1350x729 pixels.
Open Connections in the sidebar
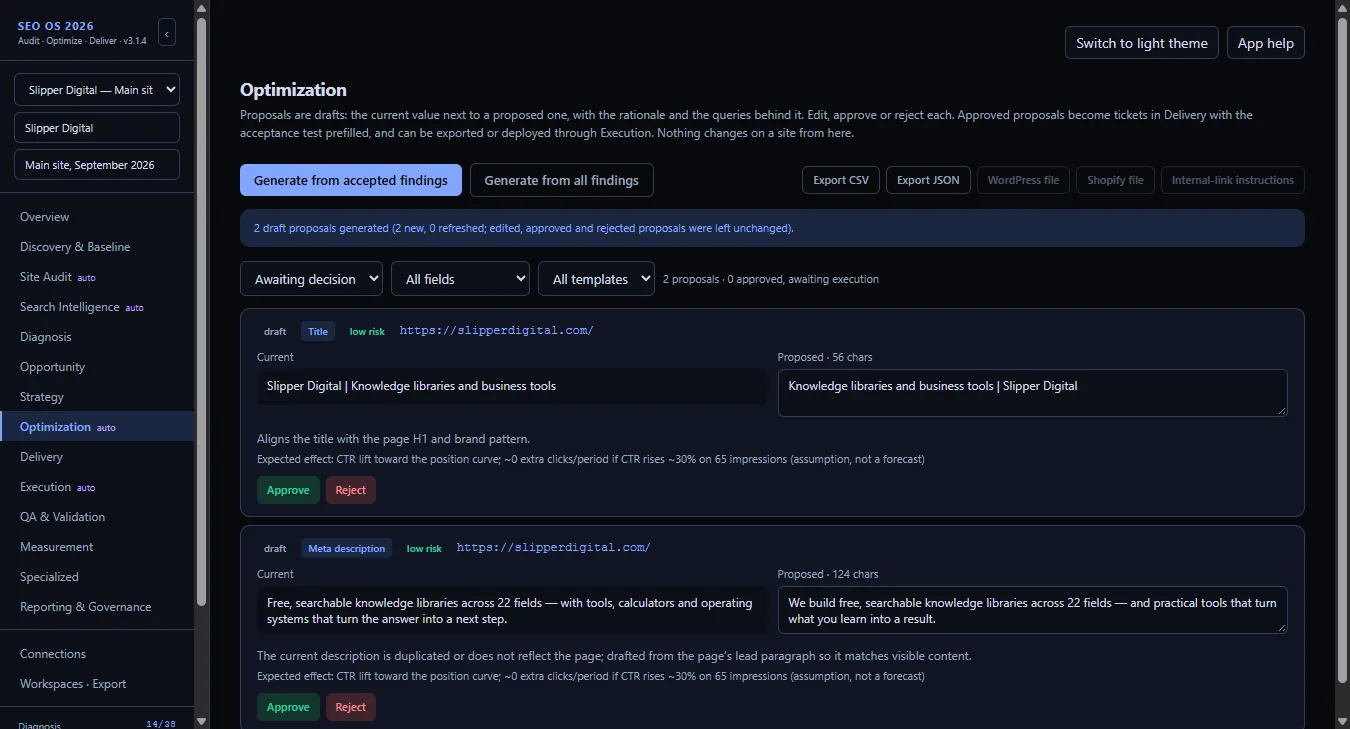pyautogui.click(x=97, y=654)
